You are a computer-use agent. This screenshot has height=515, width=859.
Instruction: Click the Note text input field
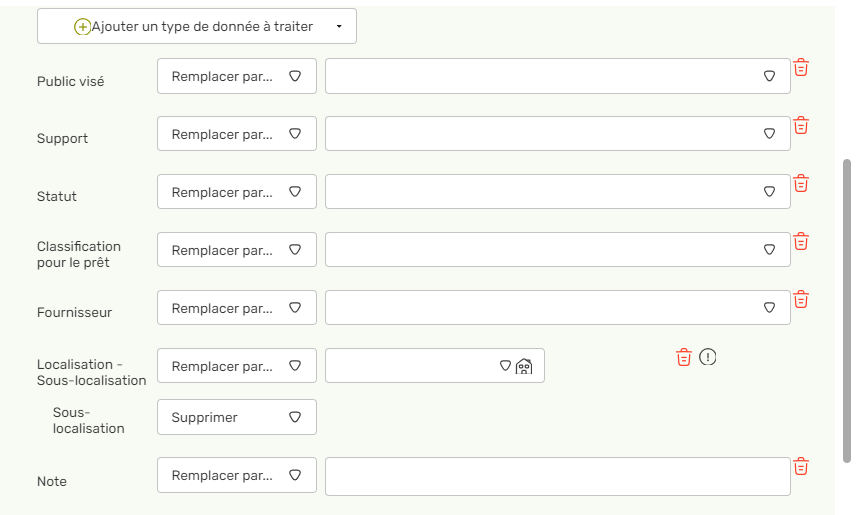(x=558, y=477)
